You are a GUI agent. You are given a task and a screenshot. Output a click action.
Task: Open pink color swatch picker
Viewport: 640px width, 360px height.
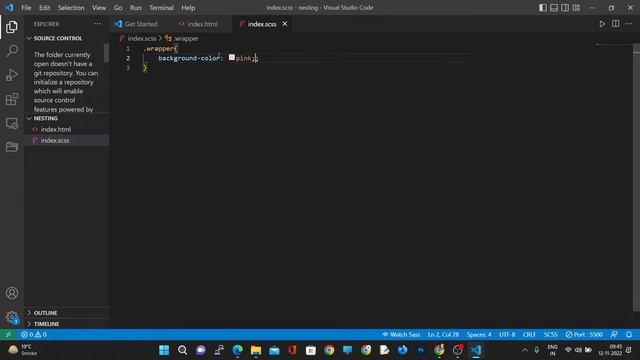231,58
